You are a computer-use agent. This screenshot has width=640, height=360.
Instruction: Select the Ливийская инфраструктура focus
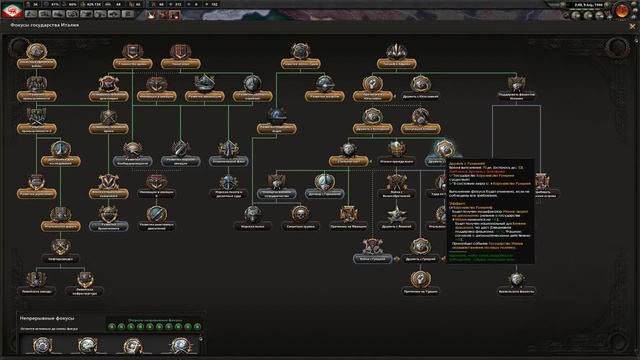click(x=84, y=284)
